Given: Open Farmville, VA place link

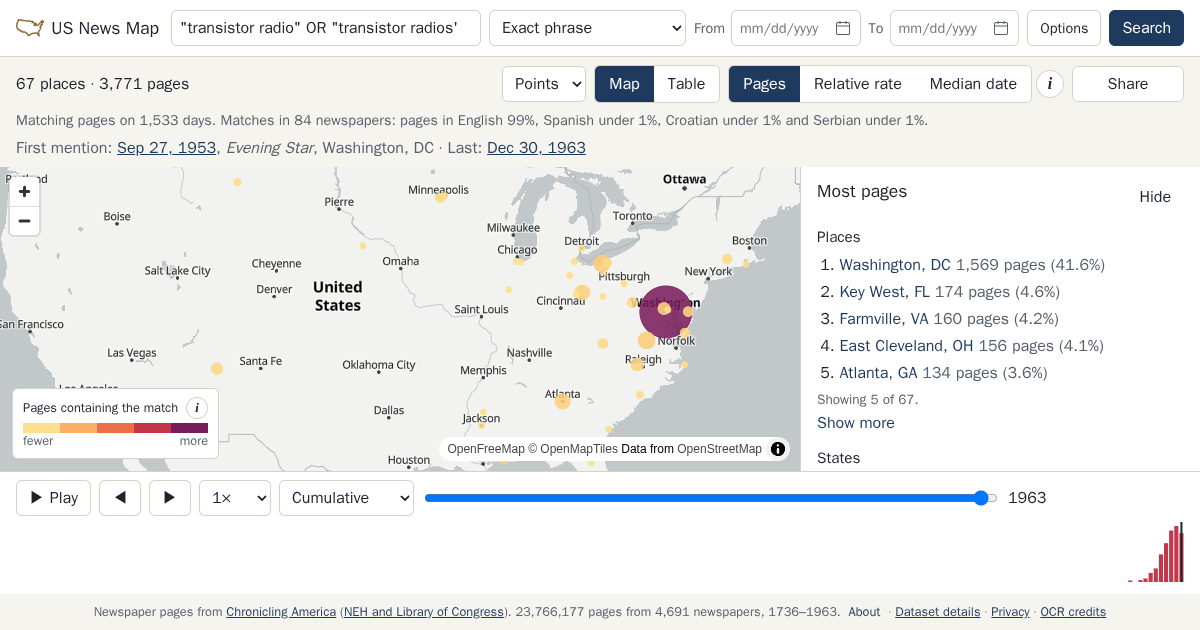Looking at the screenshot, I should click(884, 319).
